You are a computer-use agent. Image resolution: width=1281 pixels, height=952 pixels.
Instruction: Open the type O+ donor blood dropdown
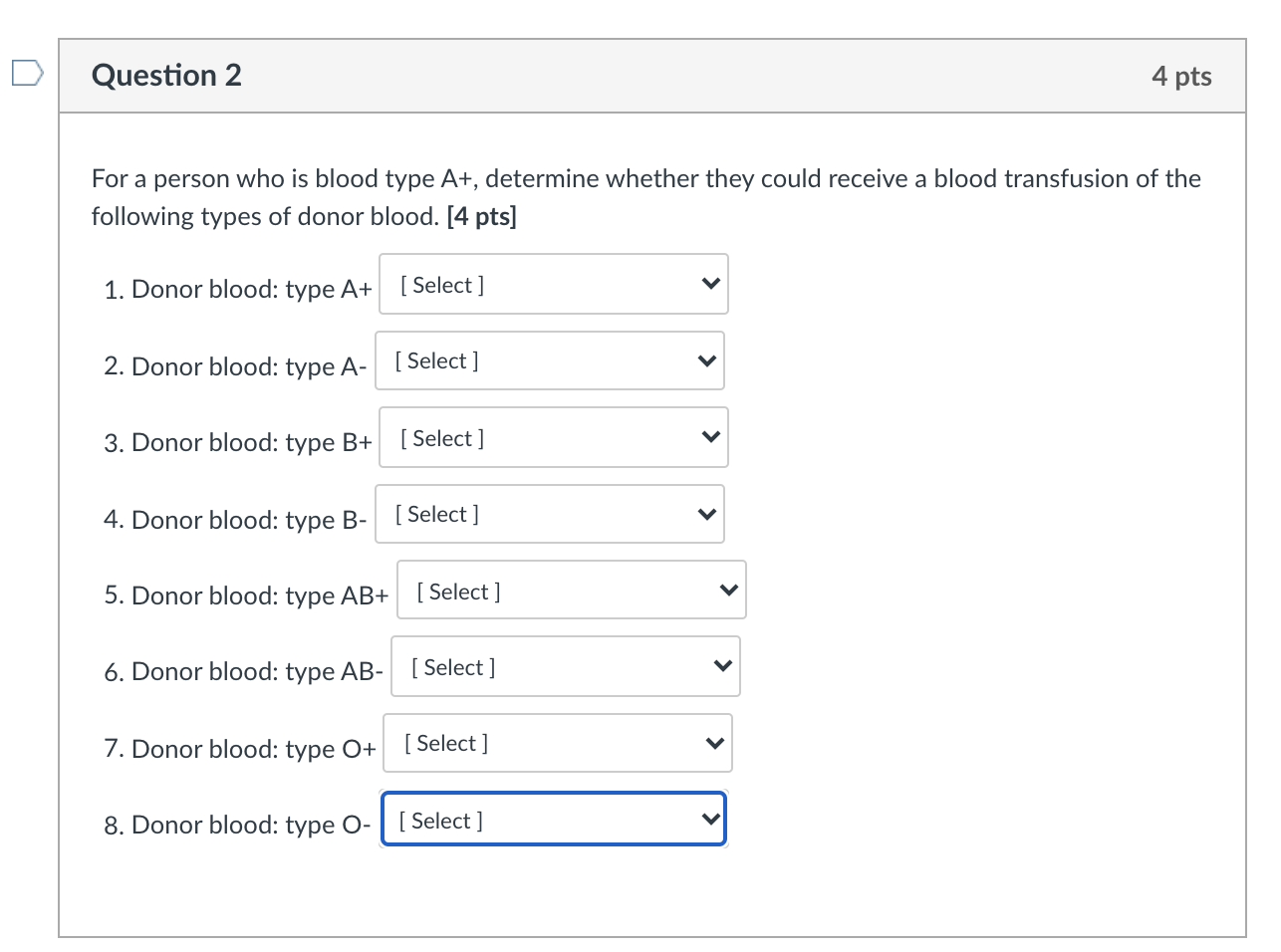coord(558,743)
